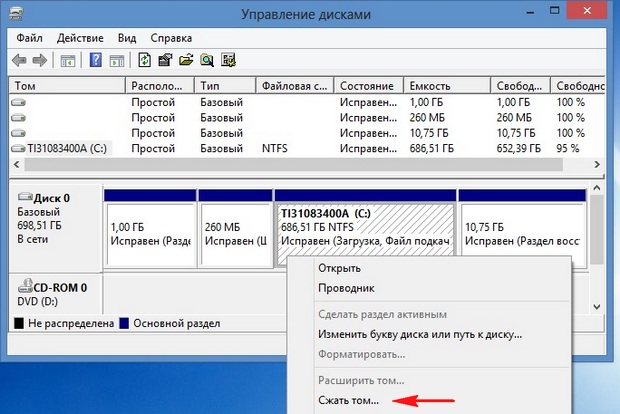
Task: Select the drive icon of the 10,75 ГБ volume row
Action: [18, 133]
